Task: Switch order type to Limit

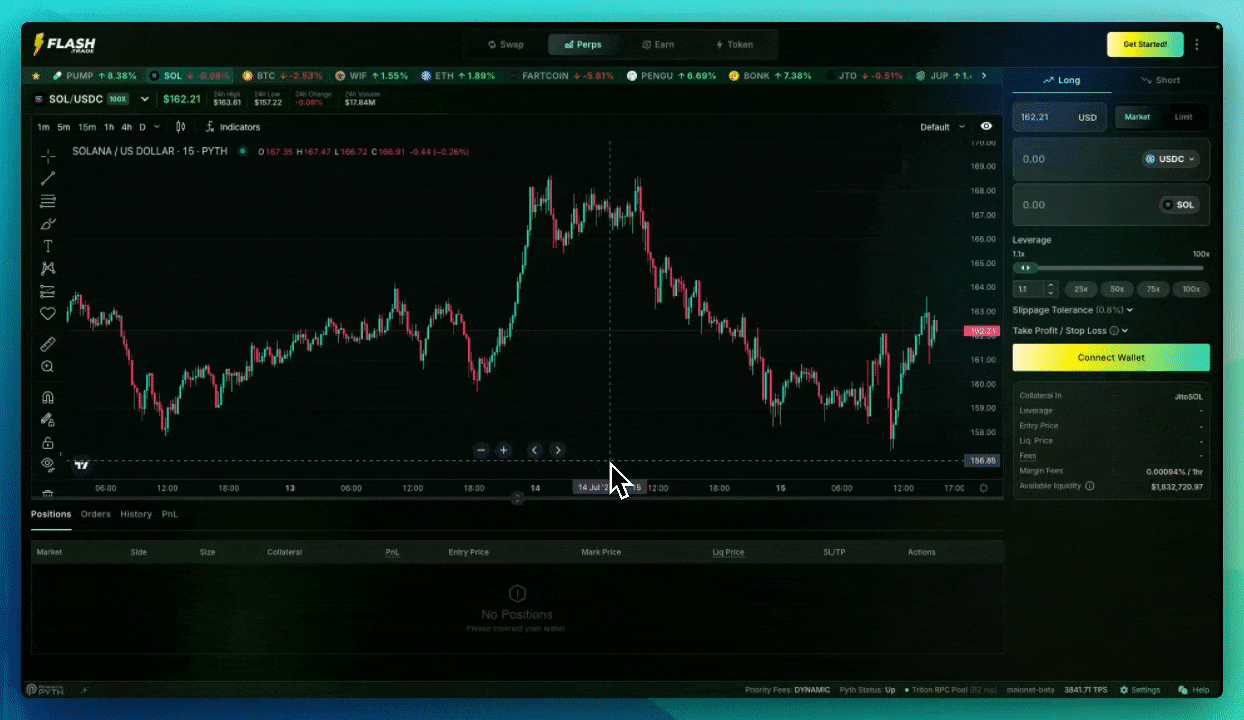Action: [x=1183, y=117]
